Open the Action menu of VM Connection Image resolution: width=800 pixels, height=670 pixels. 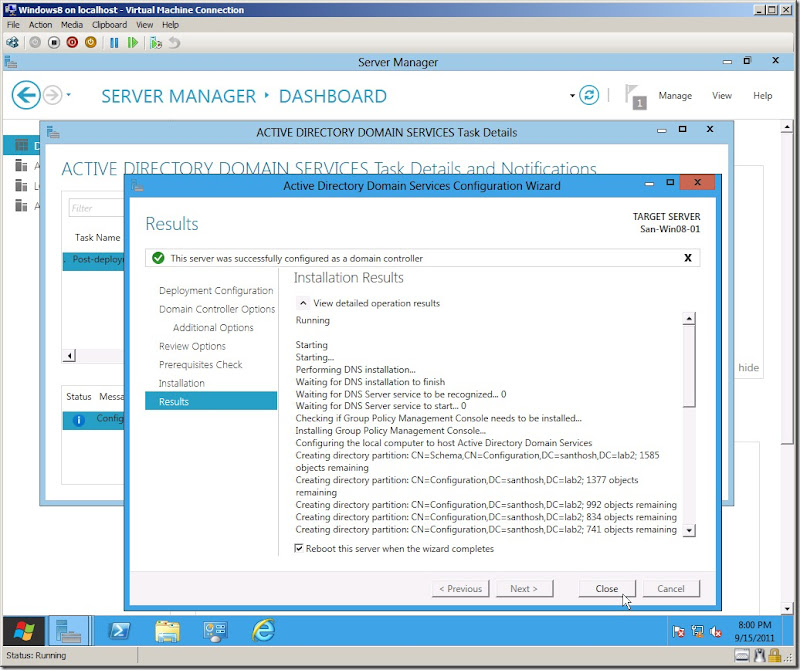click(x=40, y=24)
